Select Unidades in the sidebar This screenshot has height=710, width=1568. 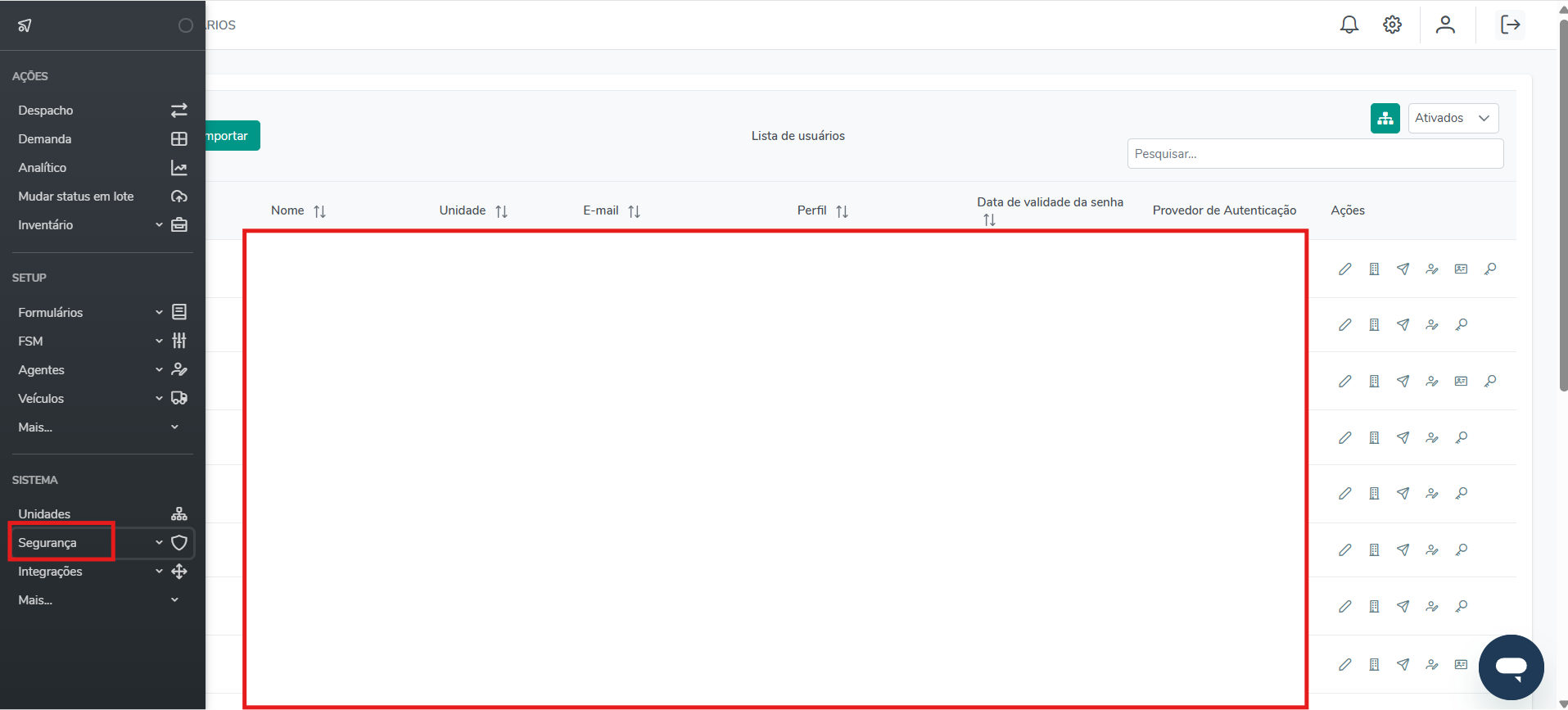pyautogui.click(x=44, y=514)
